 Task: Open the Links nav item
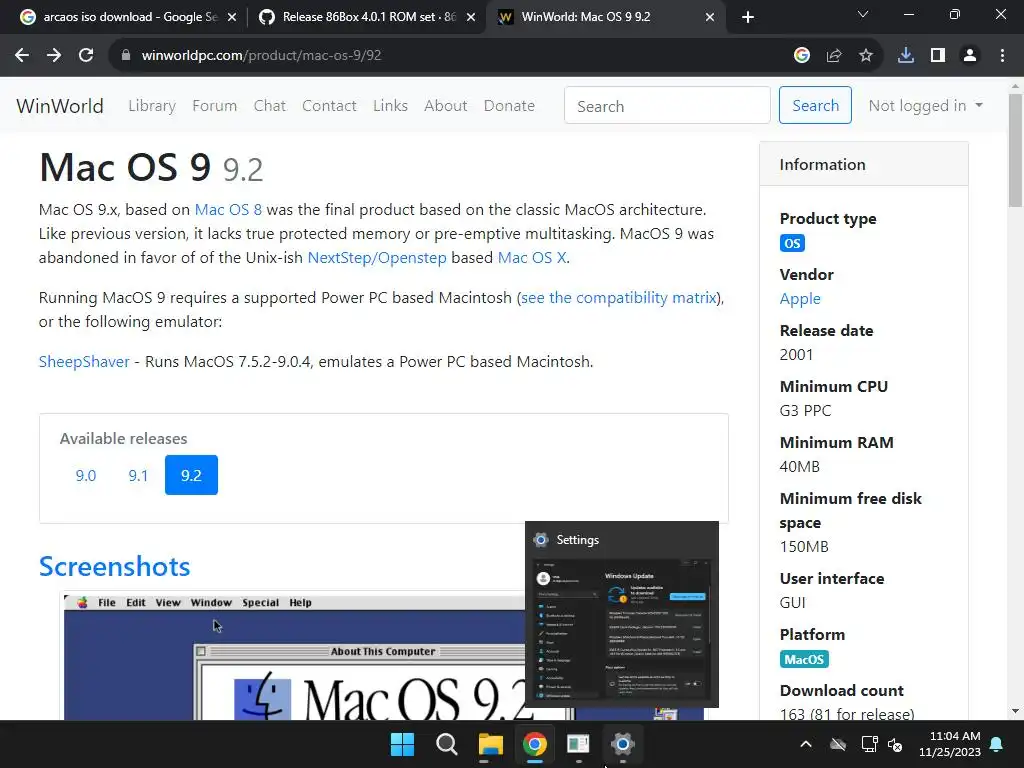tap(391, 106)
